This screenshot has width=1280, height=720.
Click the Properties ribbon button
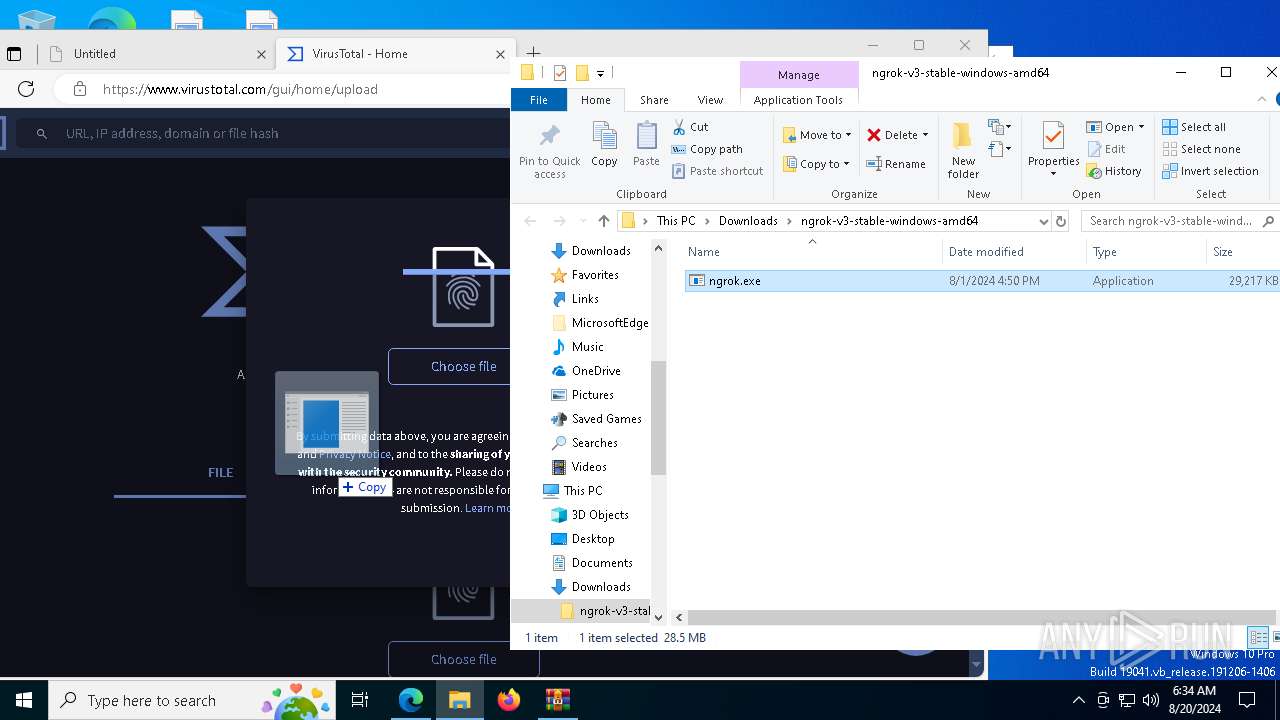[1053, 150]
